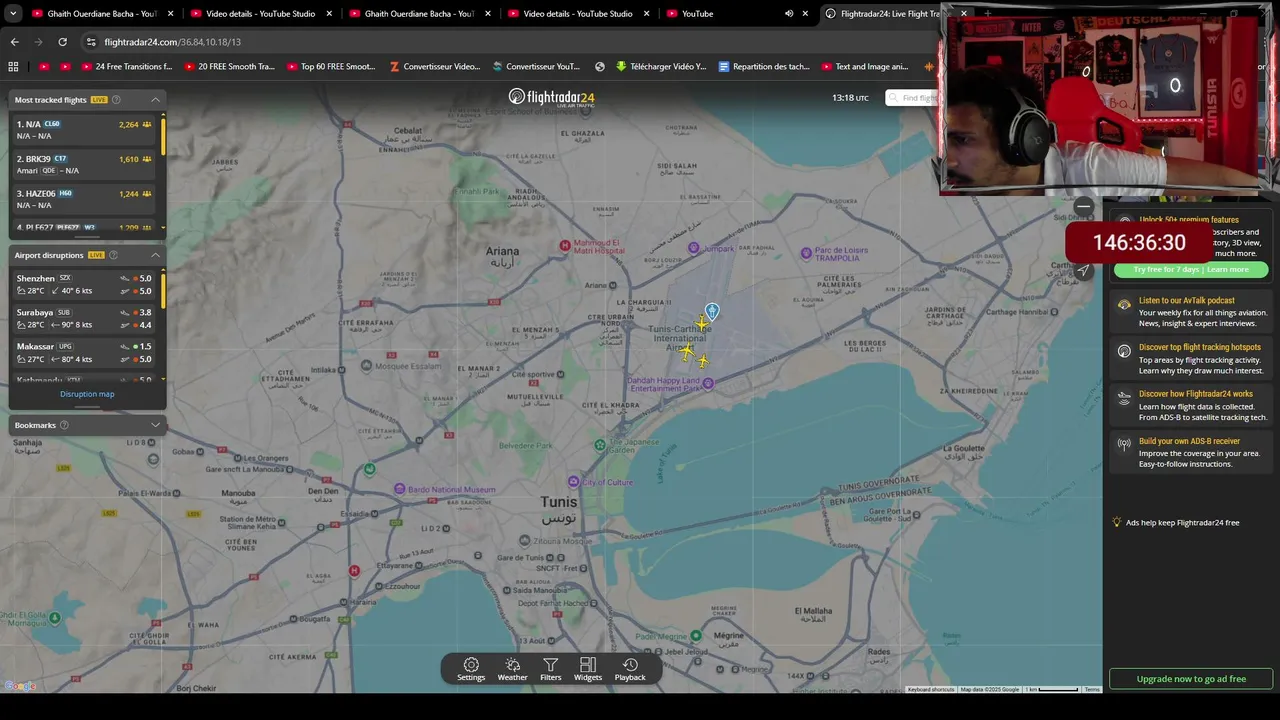This screenshot has height=720, width=1280.
Task: Click the locate-me arrow button on map
Action: click(1083, 270)
